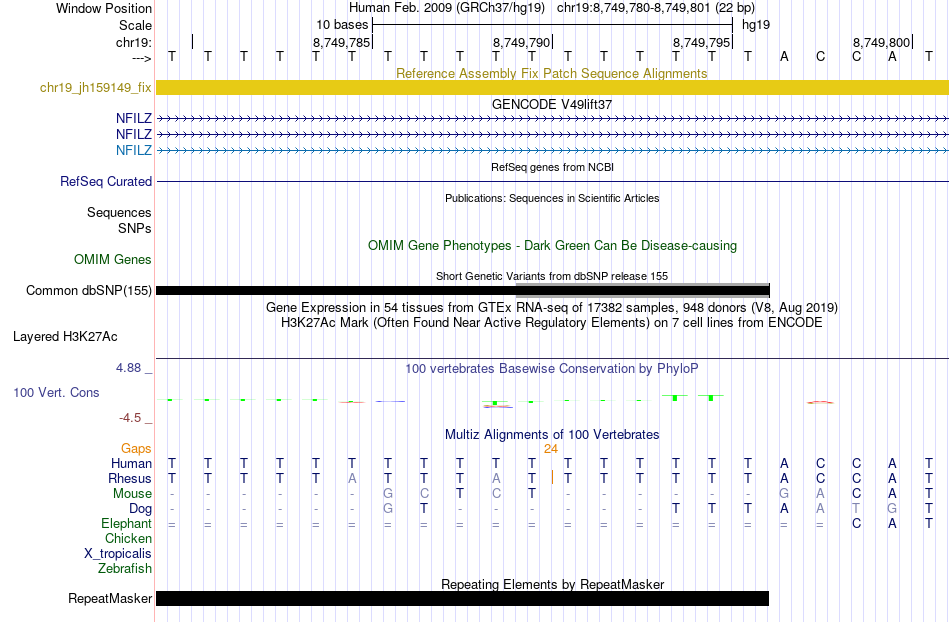Click the orange Gaps label

click(136, 448)
